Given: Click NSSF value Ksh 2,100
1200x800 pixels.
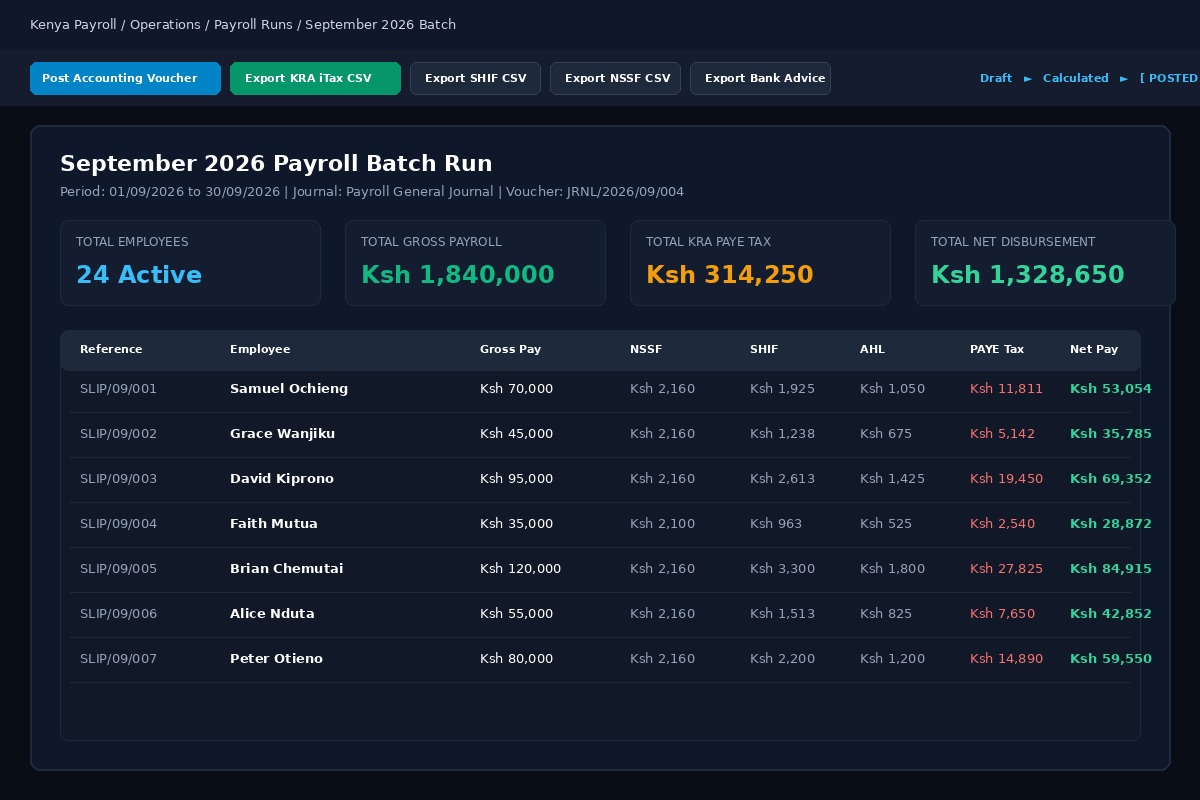Looking at the screenshot, I should point(662,524).
